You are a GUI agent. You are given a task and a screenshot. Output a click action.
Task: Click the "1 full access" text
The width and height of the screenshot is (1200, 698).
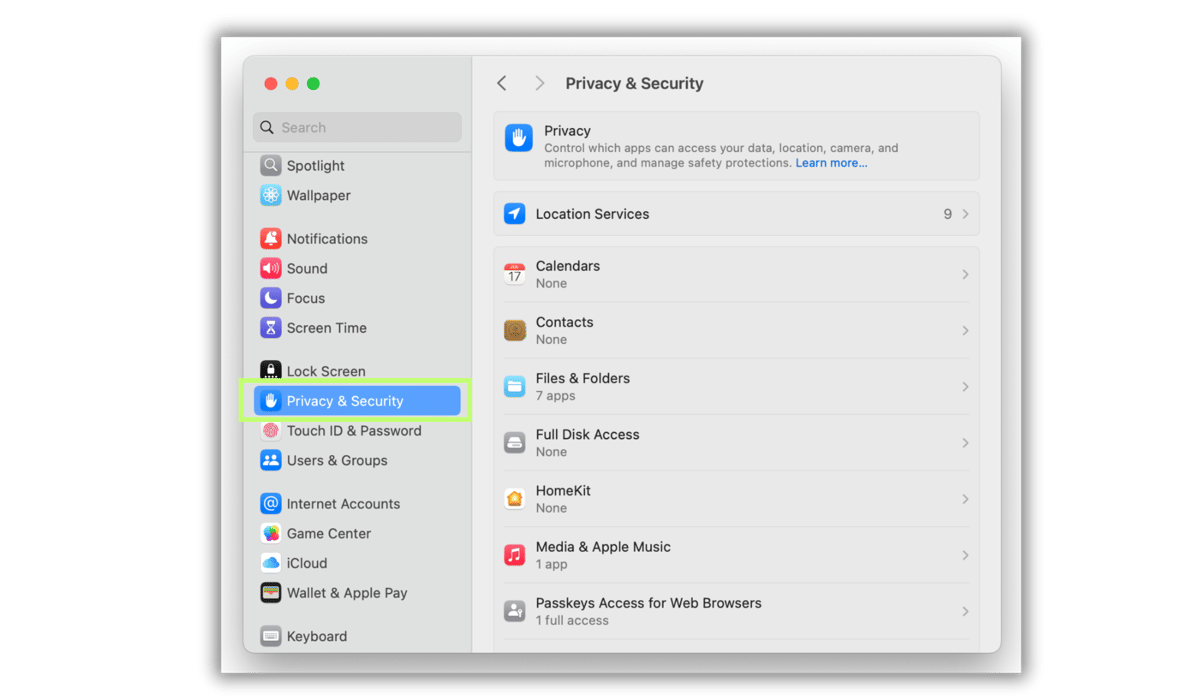(x=572, y=620)
